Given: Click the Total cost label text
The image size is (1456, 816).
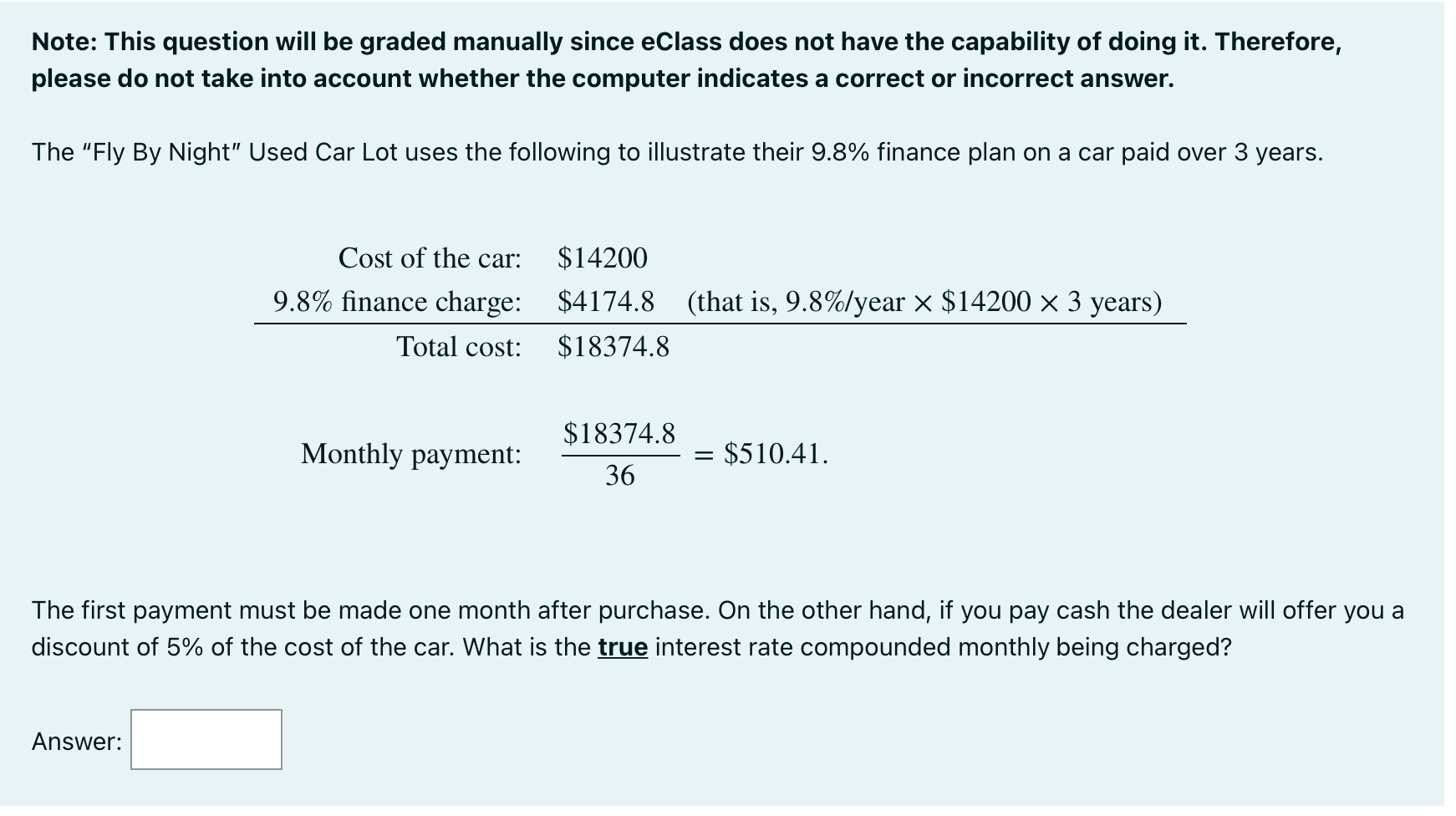Looking at the screenshot, I should [x=461, y=346].
